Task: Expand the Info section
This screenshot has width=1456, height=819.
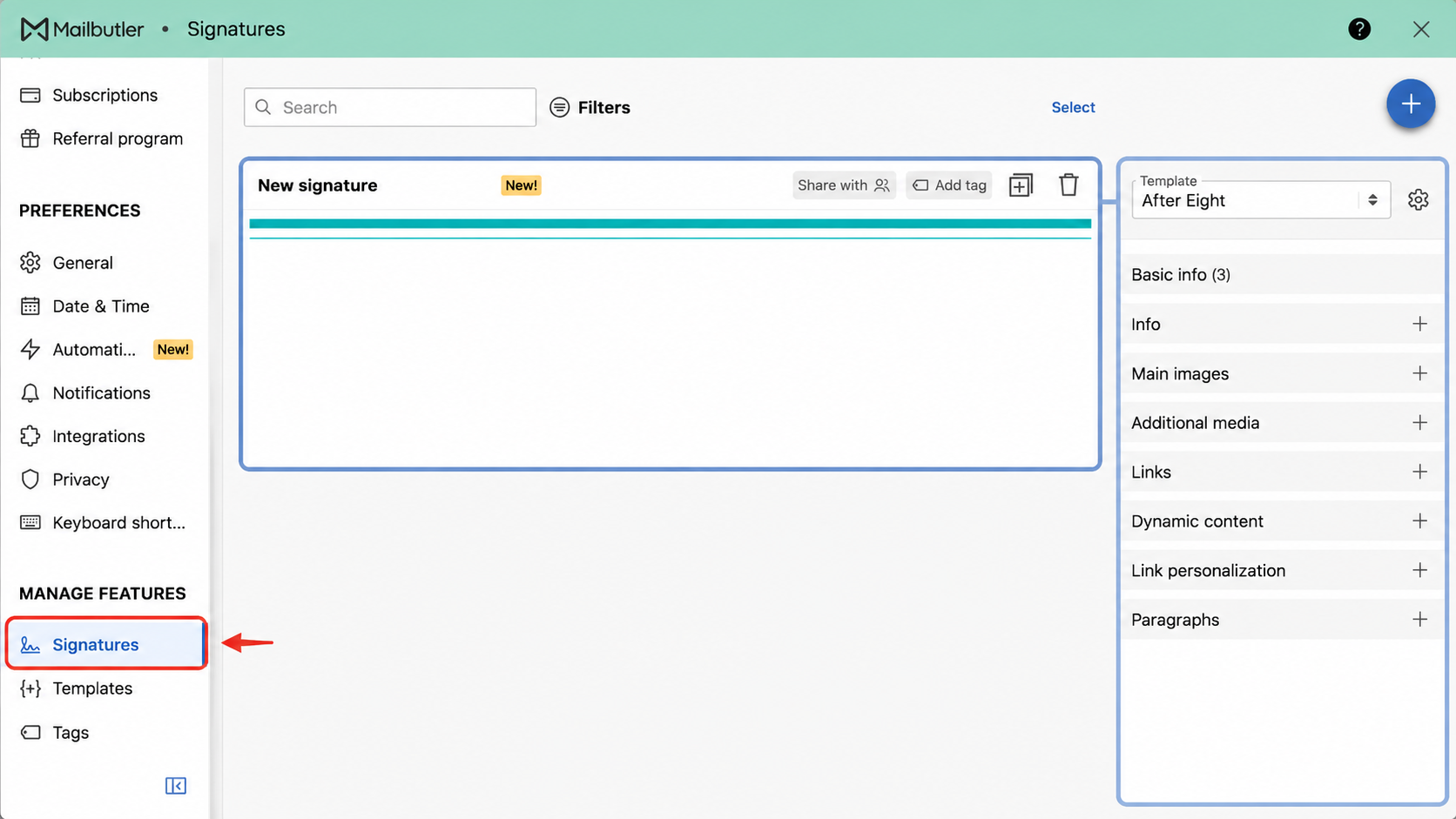Action: [x=1419, y=324]
